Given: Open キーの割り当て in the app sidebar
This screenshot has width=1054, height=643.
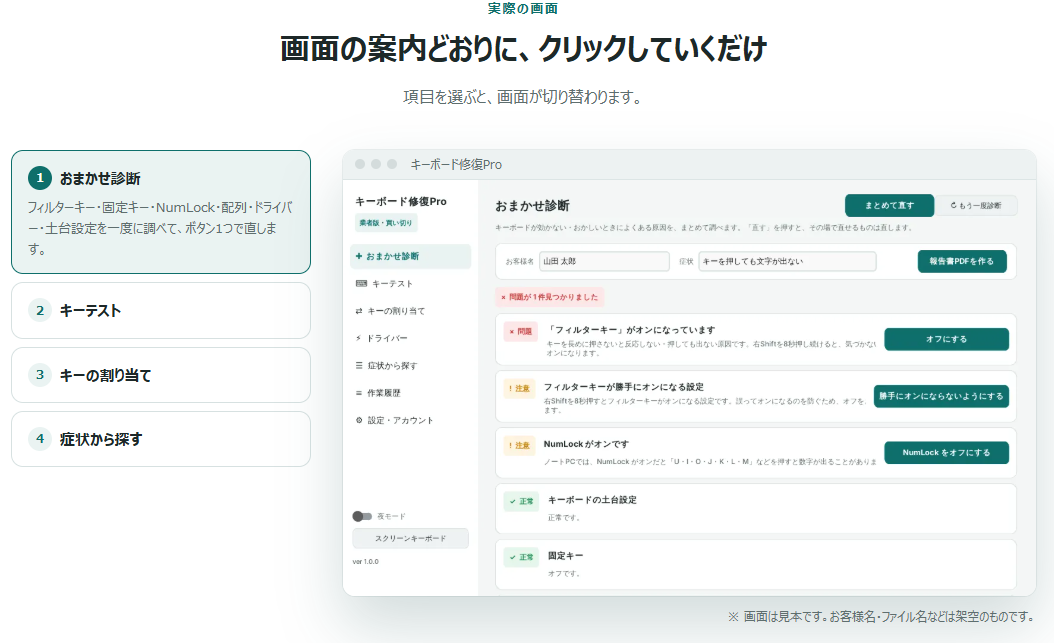Looking at the screenshot, I should click(x=411, y=311).
